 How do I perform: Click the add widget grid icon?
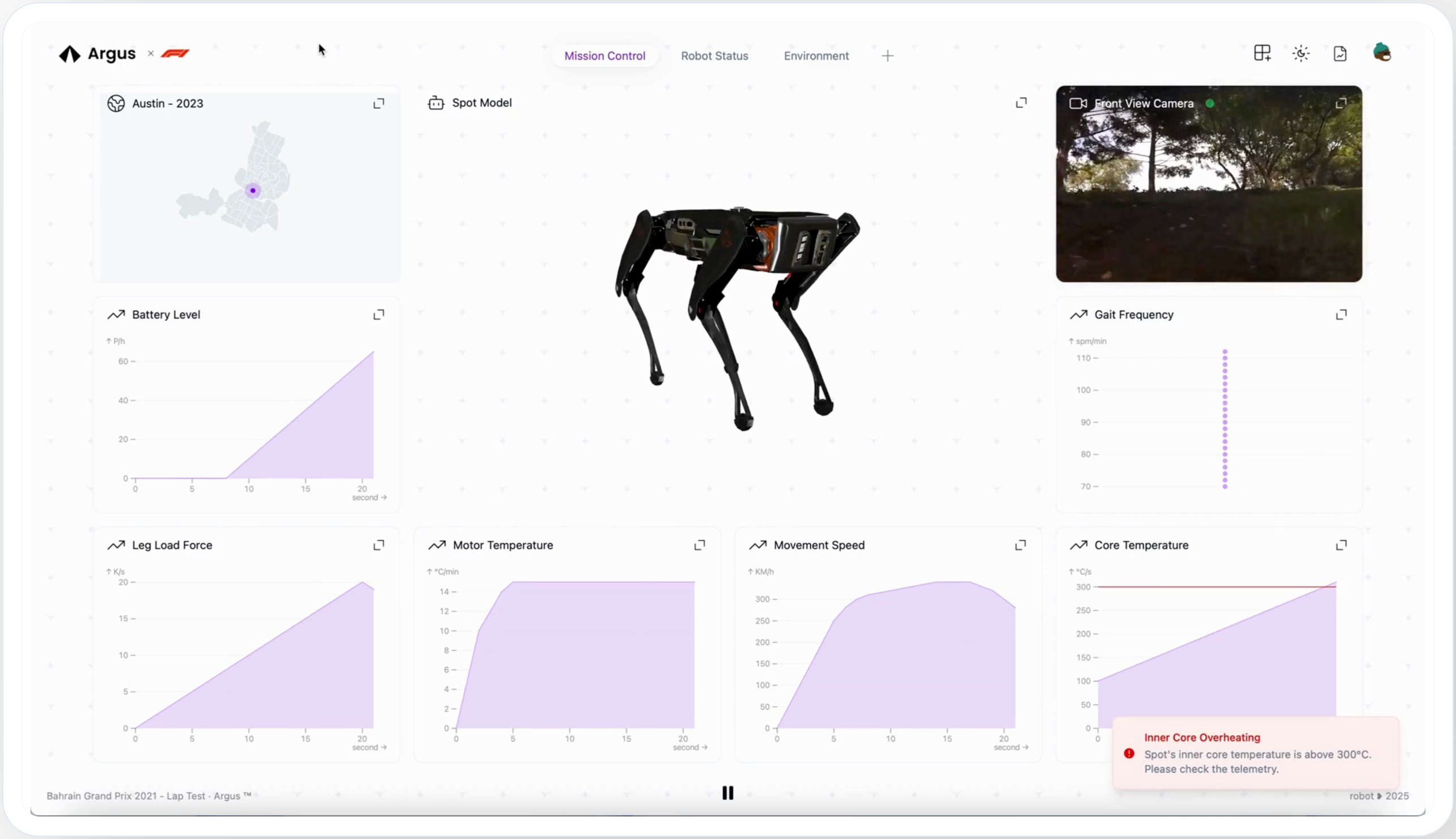(1262, 53)
